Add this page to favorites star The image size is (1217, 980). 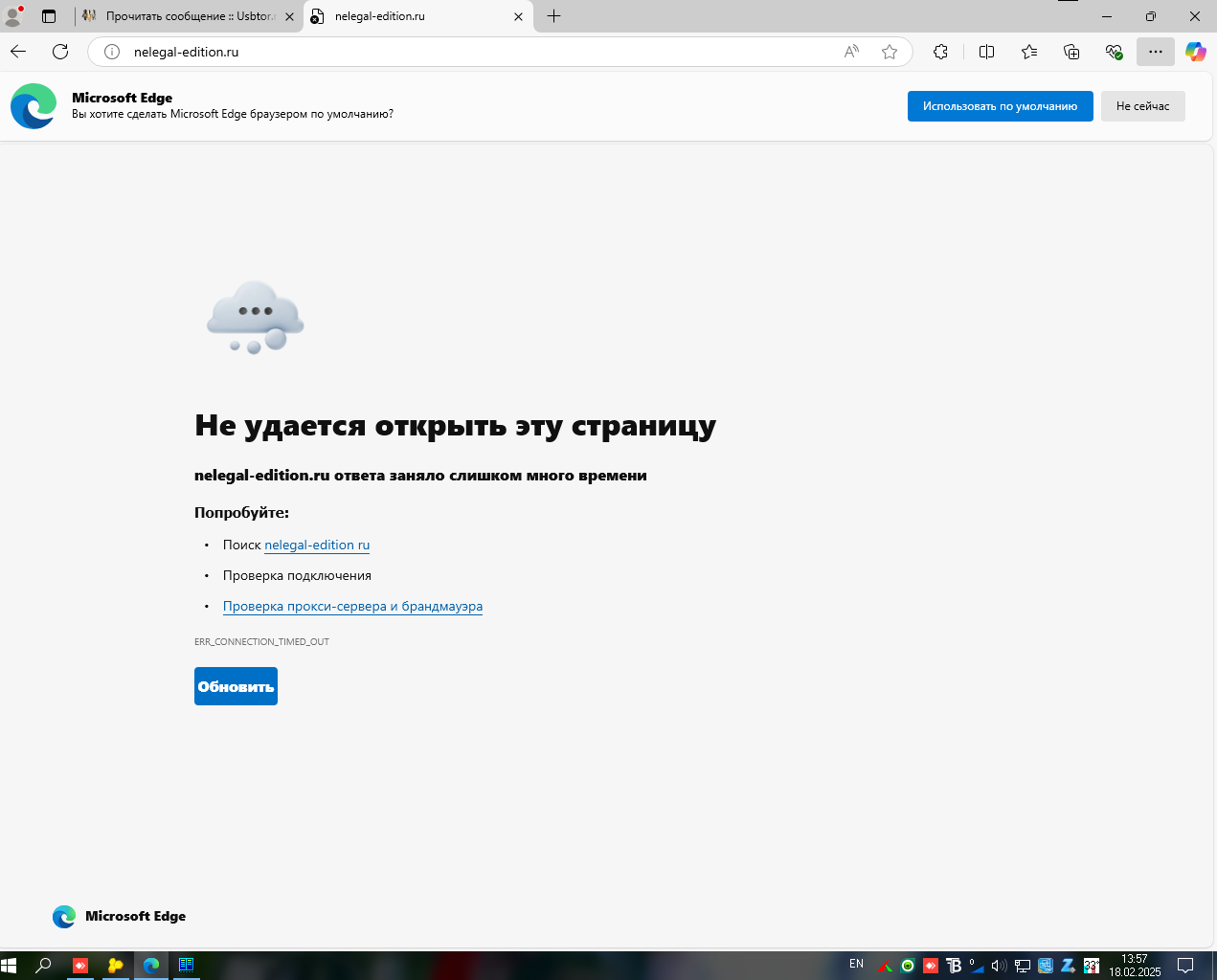point(890,52)
